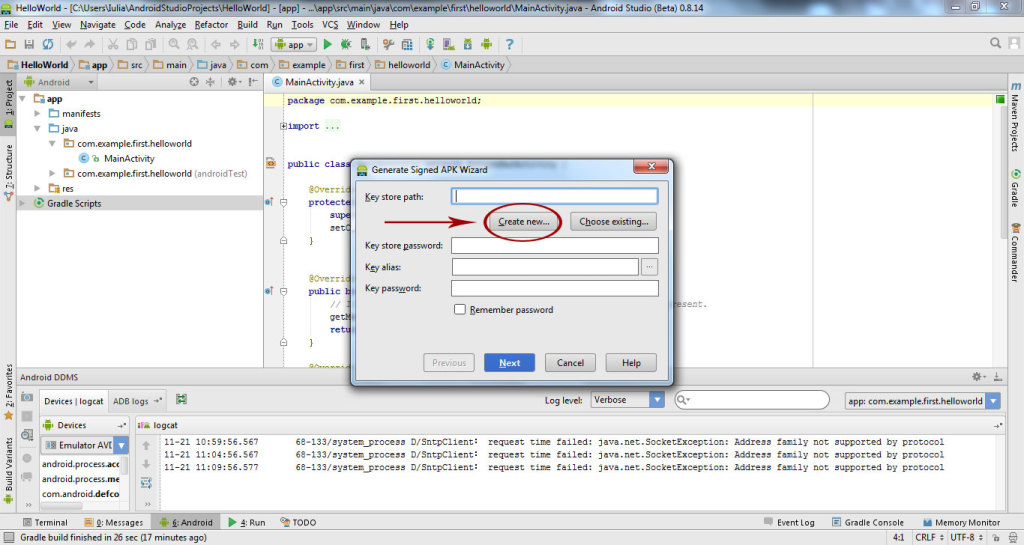Click the Paste toolbar icon
Viewport: 1024px width, 545px height.
[x=150, y=44]
